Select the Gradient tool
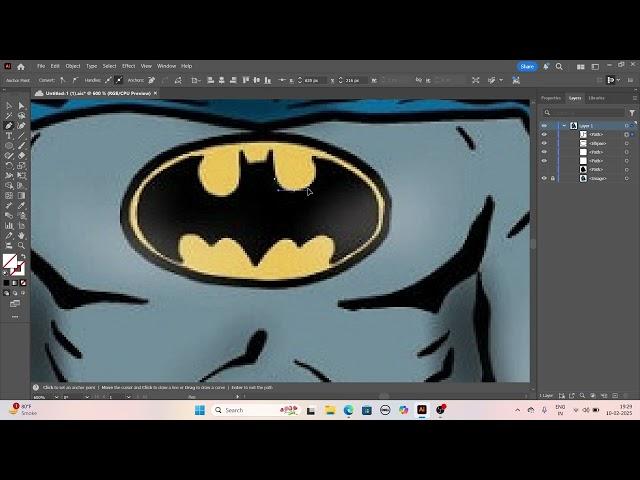 click(21, 196)
